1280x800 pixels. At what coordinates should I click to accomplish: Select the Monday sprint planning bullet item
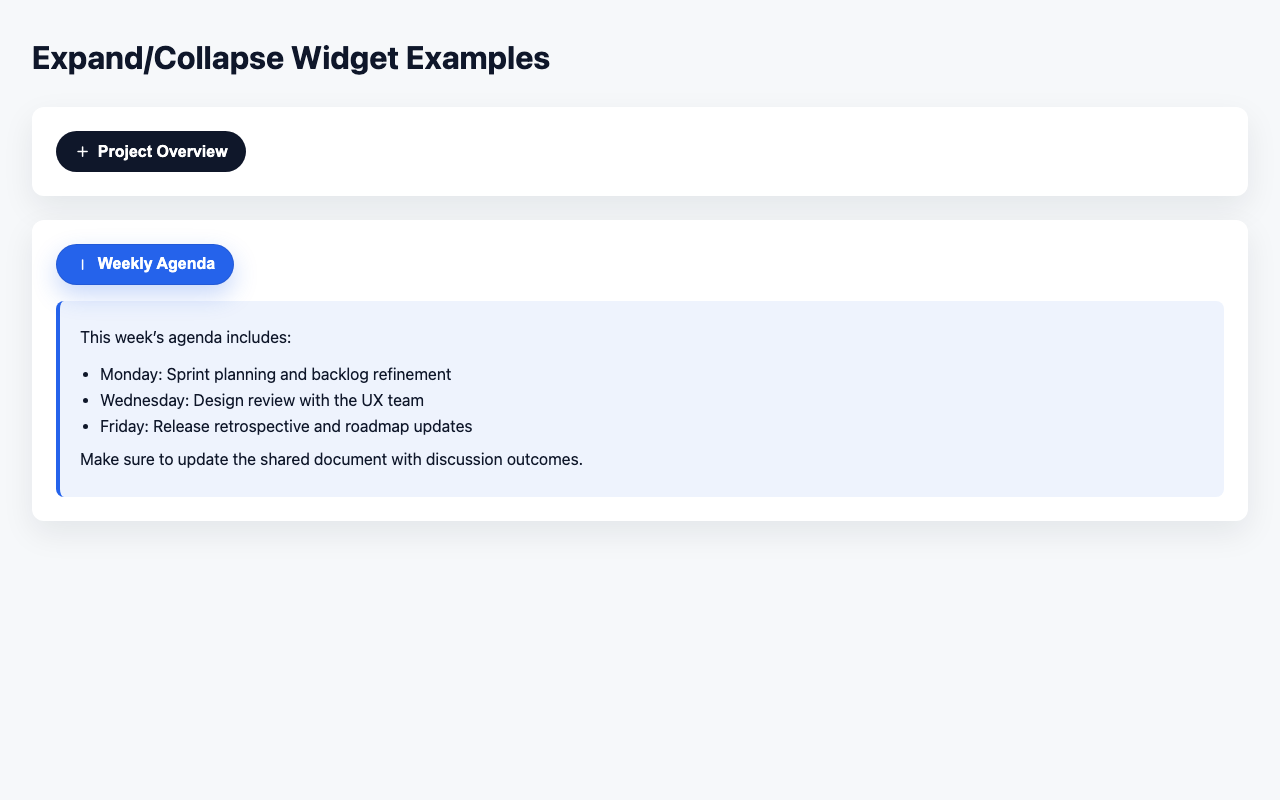275,374
